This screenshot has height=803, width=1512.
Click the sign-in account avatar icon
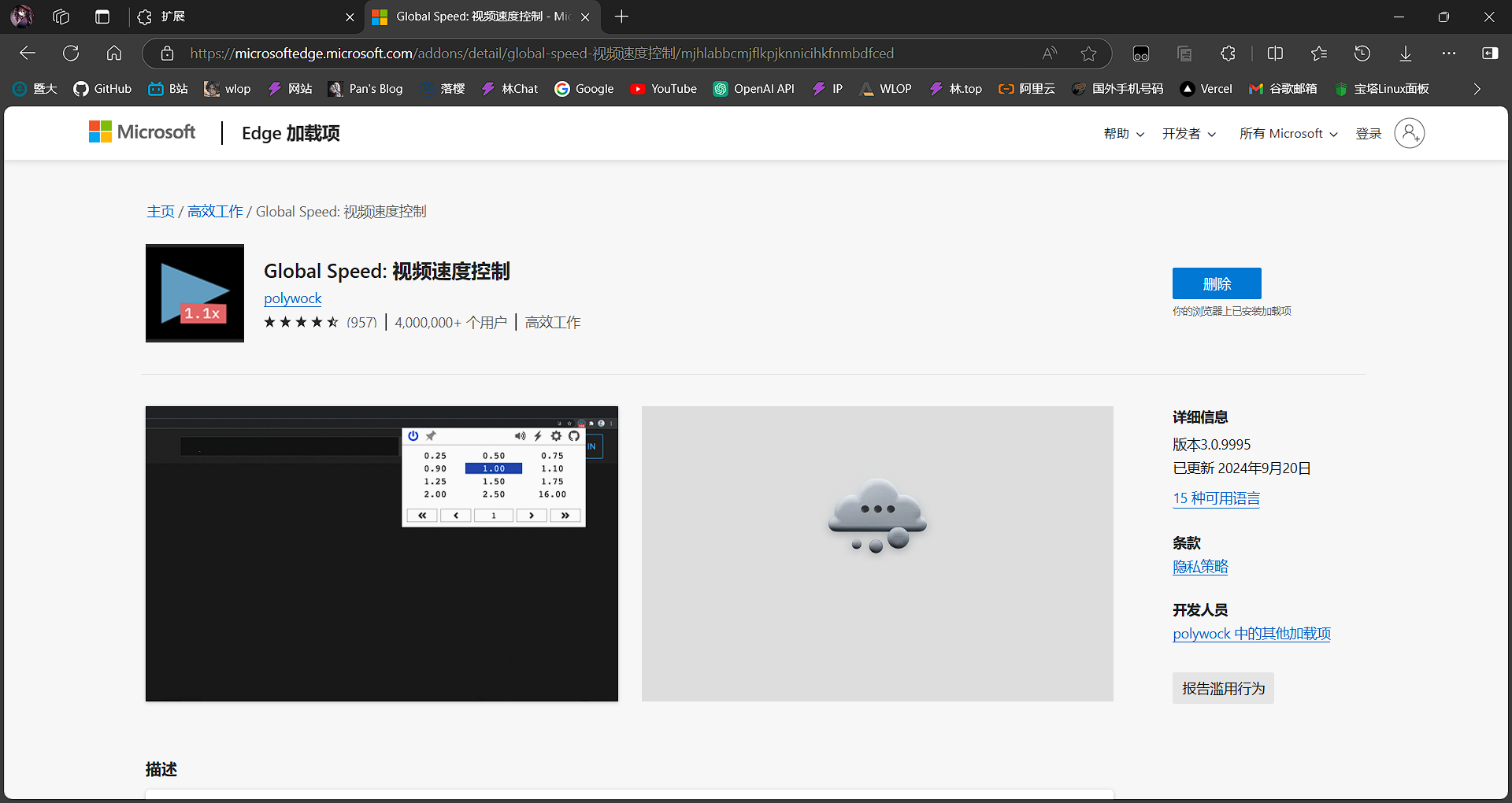tap(1410, 133)
